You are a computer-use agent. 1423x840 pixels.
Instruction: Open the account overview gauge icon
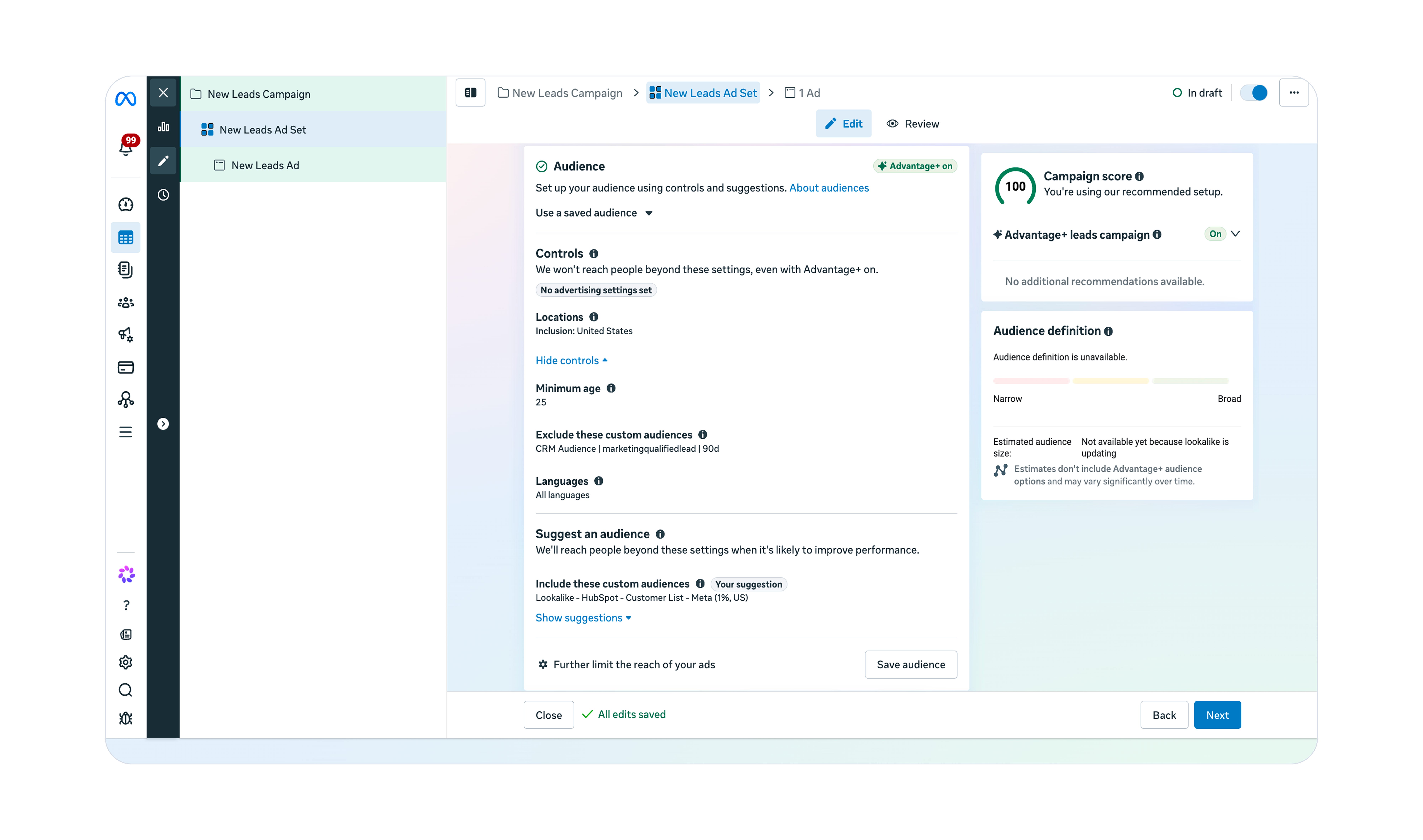coord(126,204)
